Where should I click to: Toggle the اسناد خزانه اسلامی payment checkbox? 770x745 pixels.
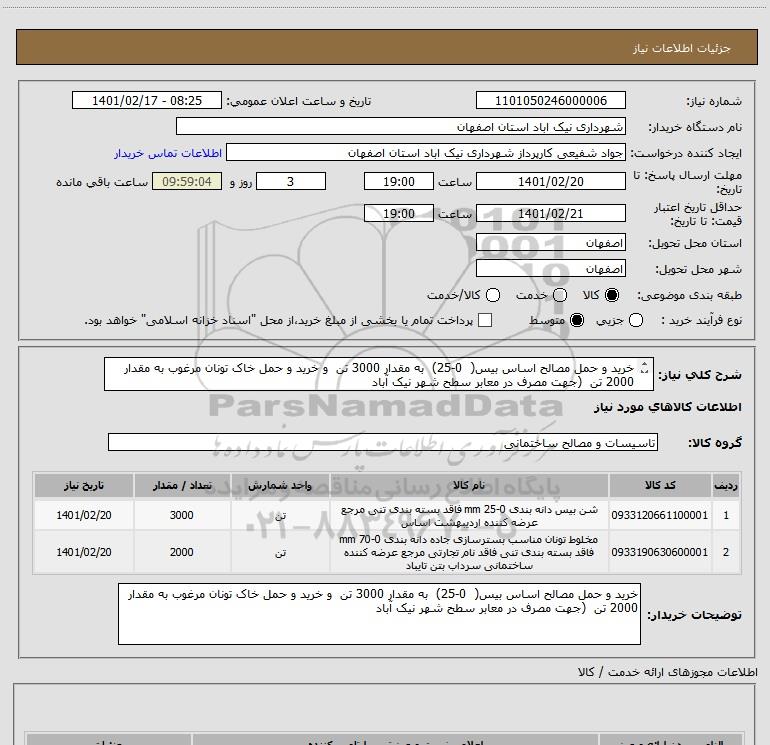(485, 320)
